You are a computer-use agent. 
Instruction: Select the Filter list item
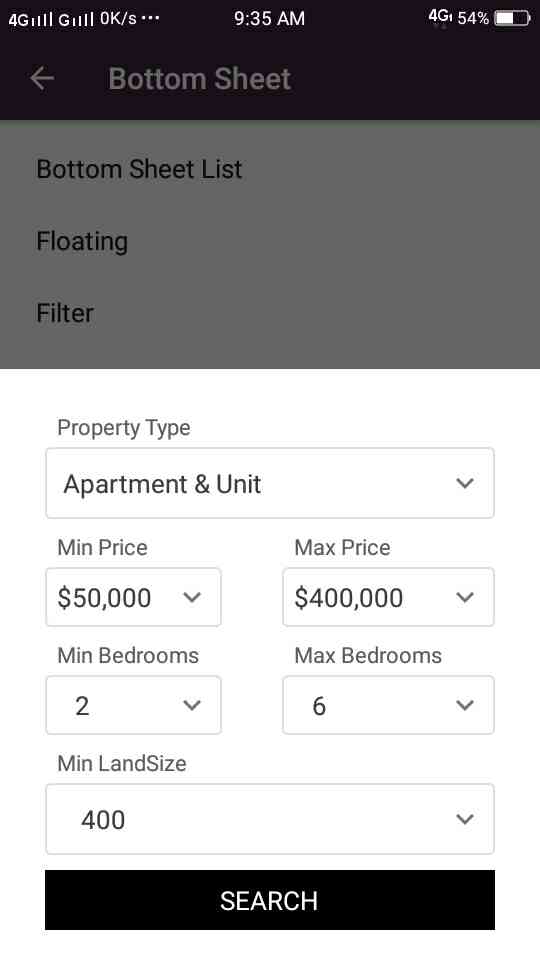(270, 313)
